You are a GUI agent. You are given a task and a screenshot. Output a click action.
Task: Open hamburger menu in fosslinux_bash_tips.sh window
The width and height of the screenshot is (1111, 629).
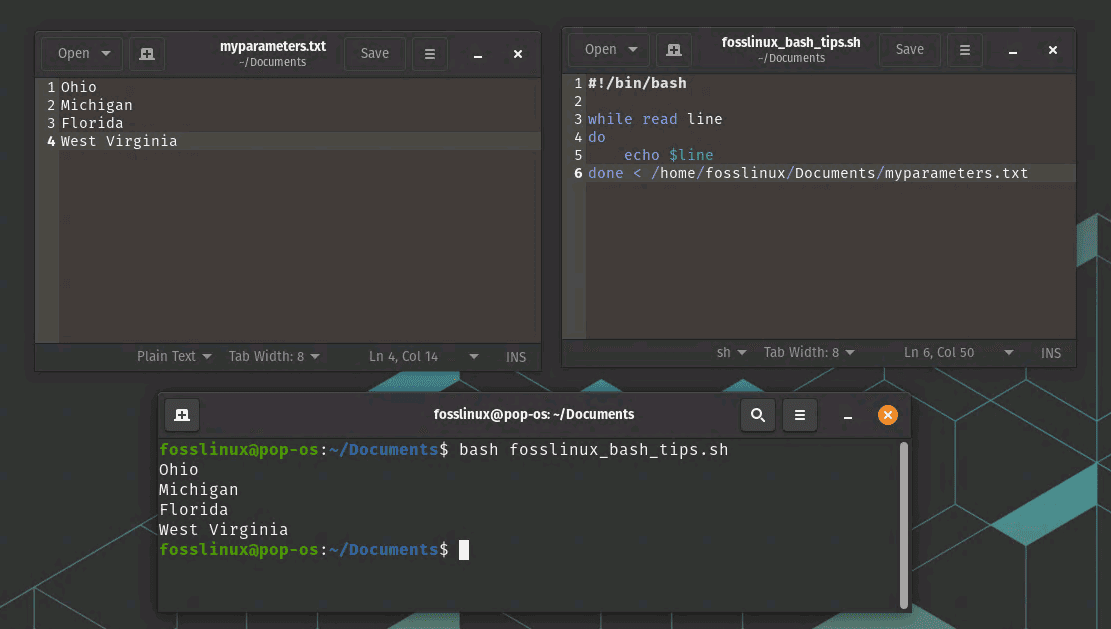(964, 50)
